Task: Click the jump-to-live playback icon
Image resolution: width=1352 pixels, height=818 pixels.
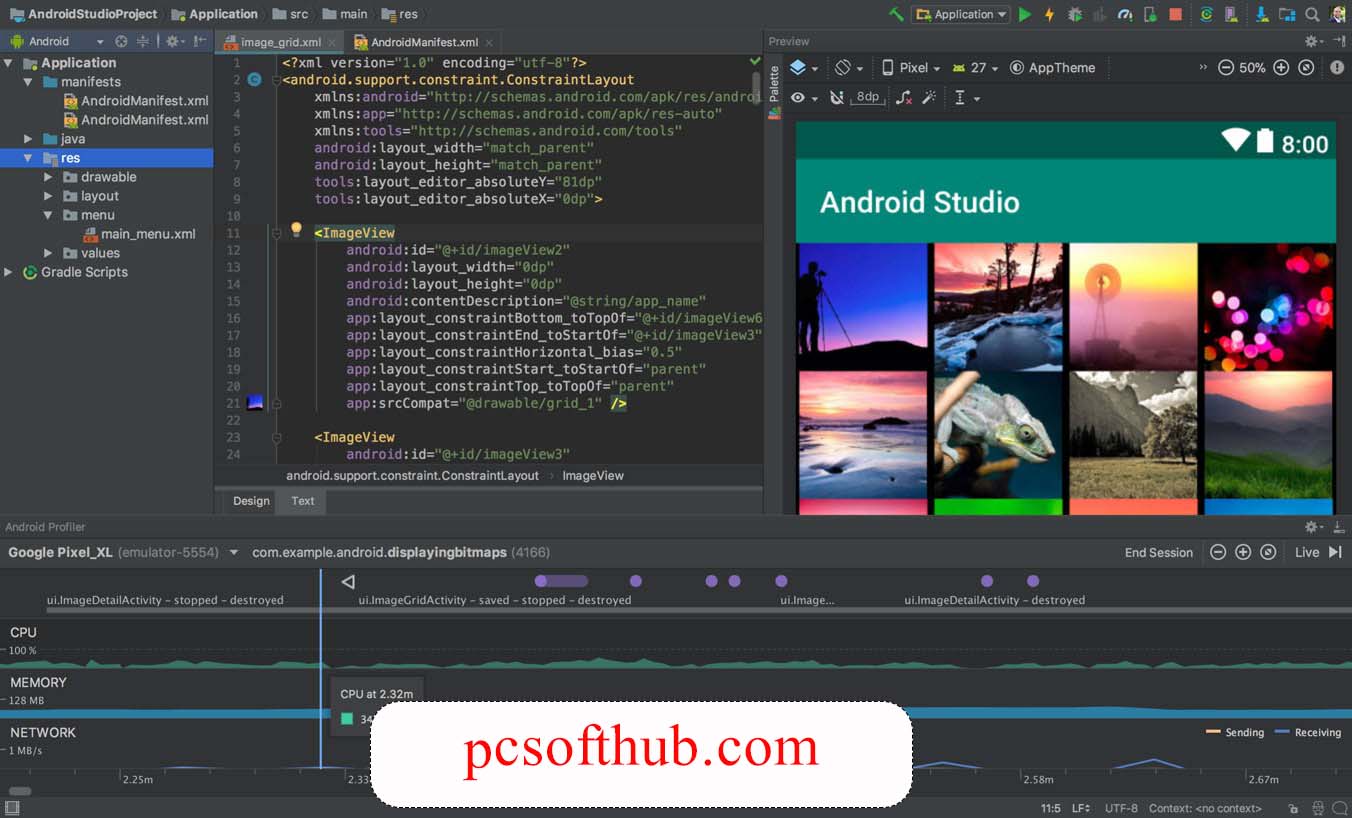Action: pyautogui.click(x=1335, y=552)
